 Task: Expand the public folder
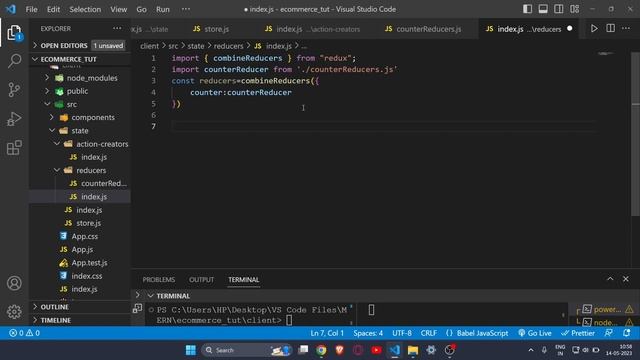tap(77, 91)
